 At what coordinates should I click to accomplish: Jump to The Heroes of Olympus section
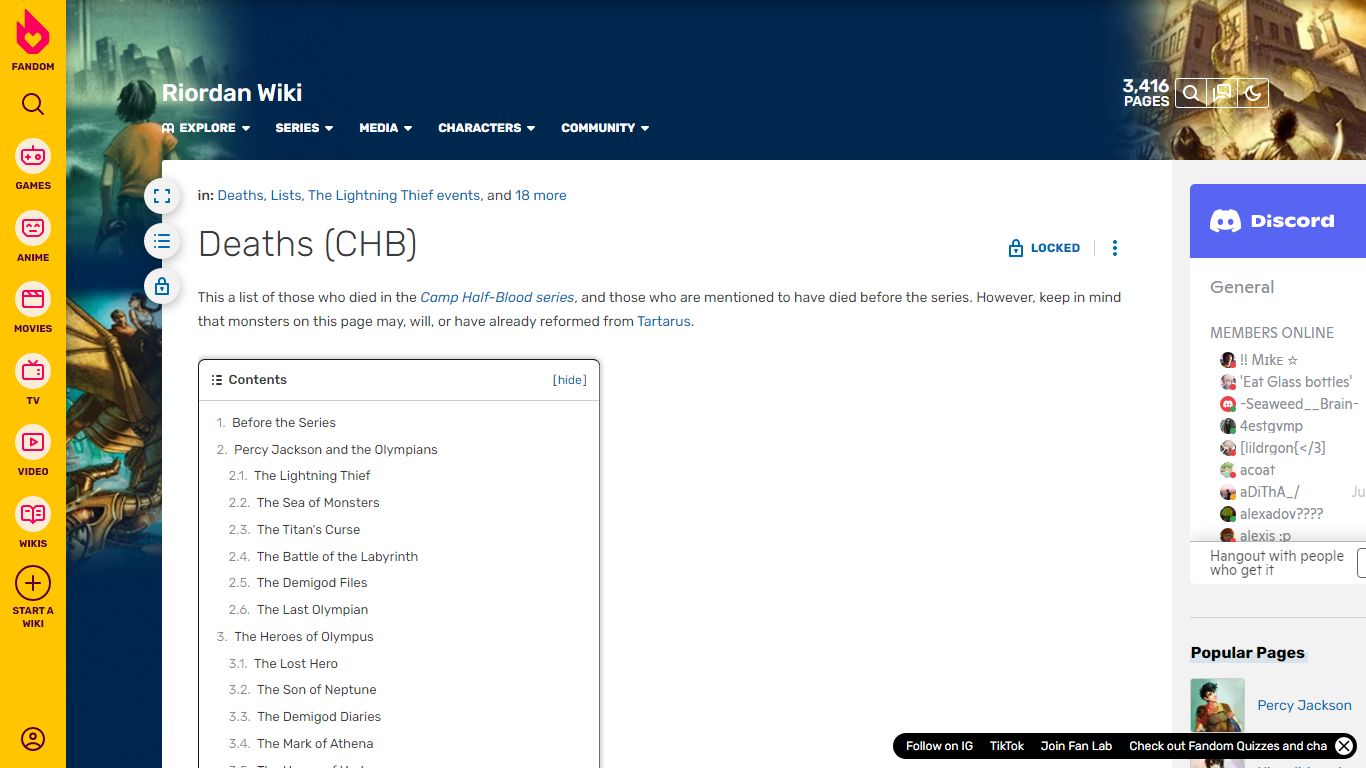pyautogui.click(x=304, y=636)
